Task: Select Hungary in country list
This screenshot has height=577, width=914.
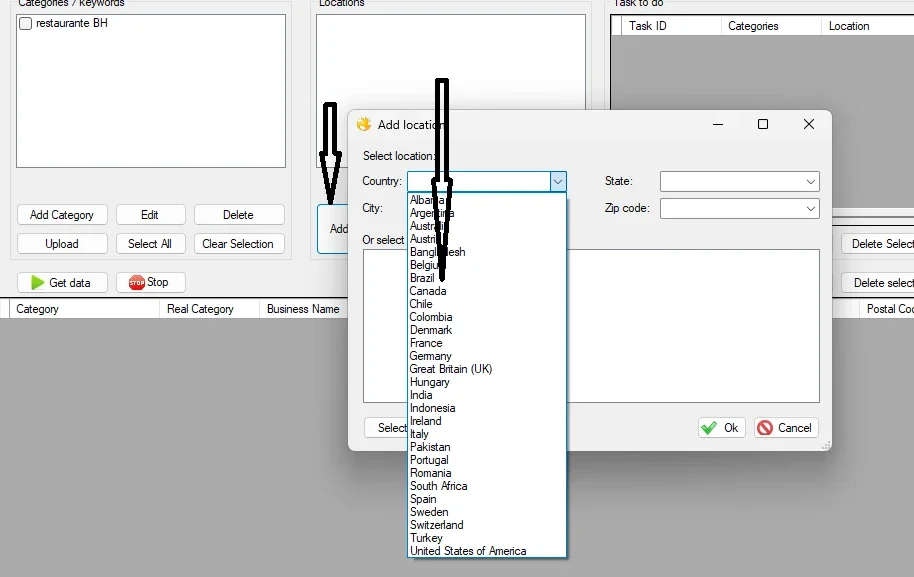Action: point(487,382)
